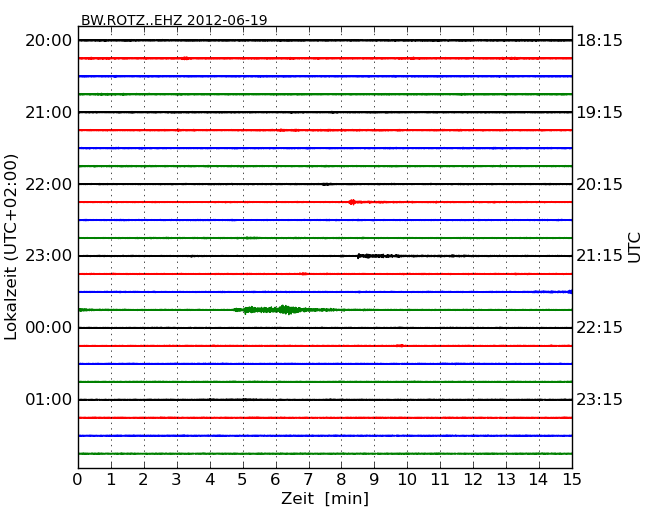Image resolution: width=650 pixels, height=520 pixels.
Task: Click x-axis tick label 15
Action: (x=572, y=479)
